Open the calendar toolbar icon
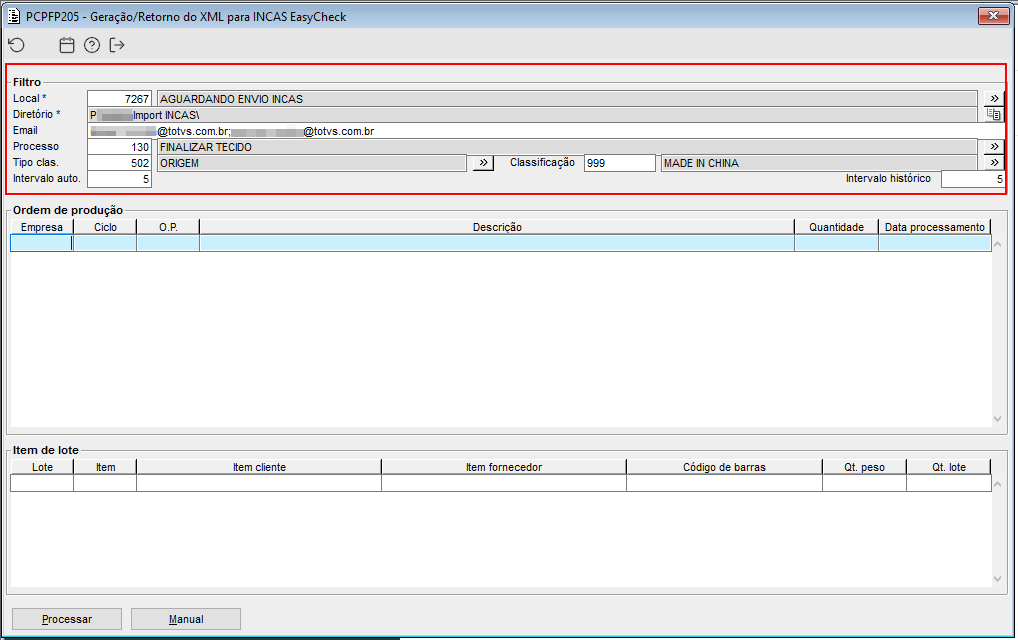The image size is (1018, 640). 66,45
